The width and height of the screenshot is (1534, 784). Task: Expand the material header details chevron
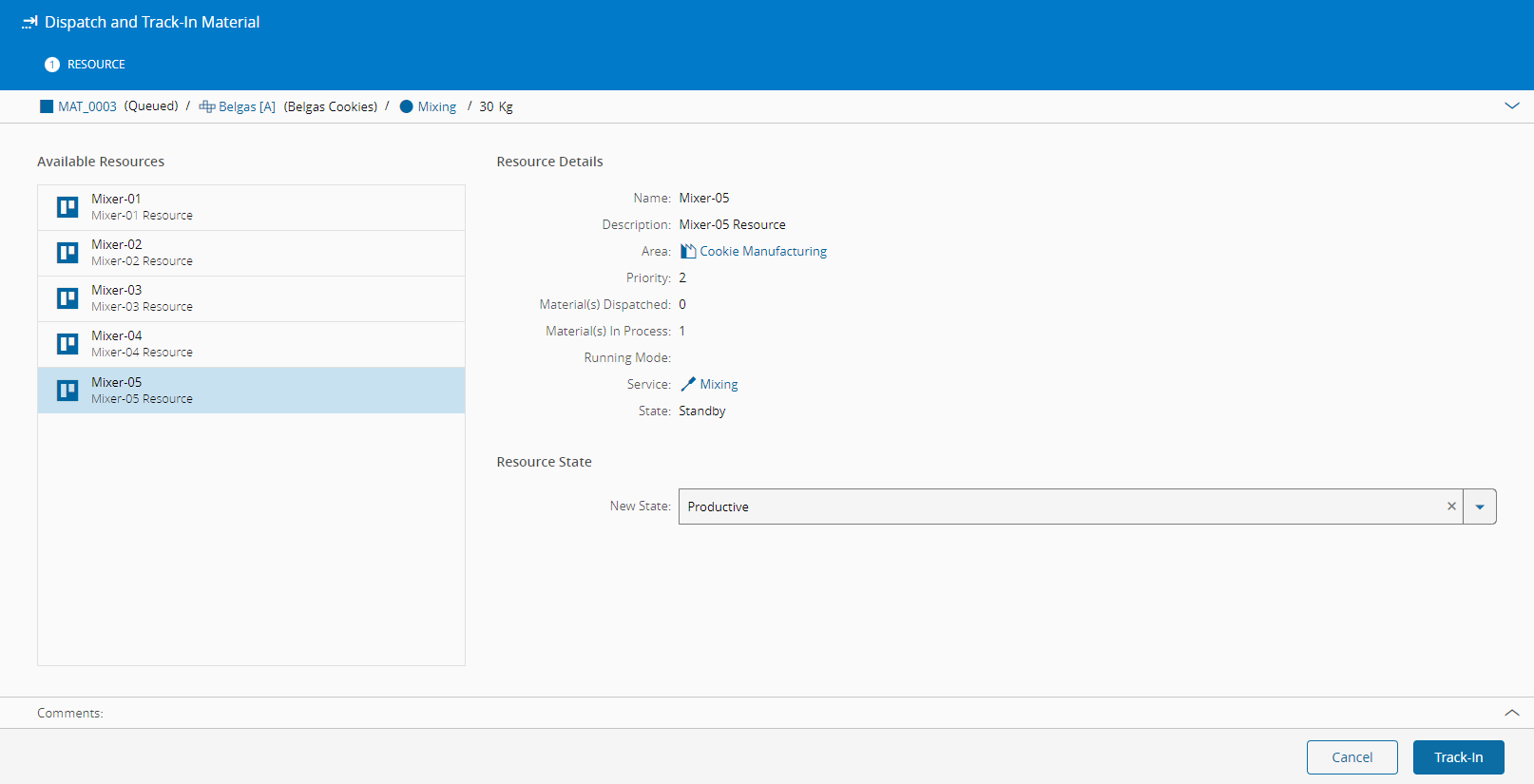pyautogui.click(x=1511, y=105)
